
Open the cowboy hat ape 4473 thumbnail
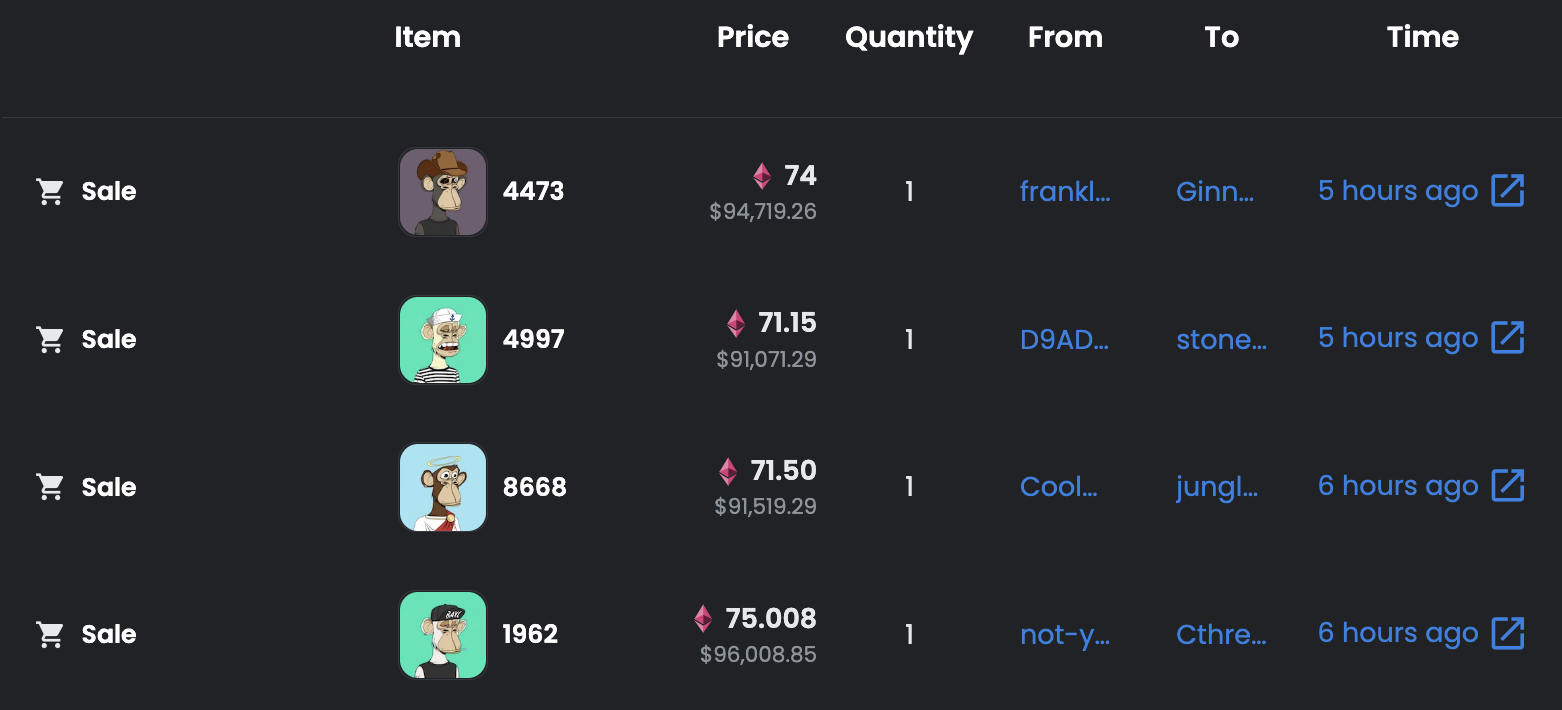pos(443,192)
